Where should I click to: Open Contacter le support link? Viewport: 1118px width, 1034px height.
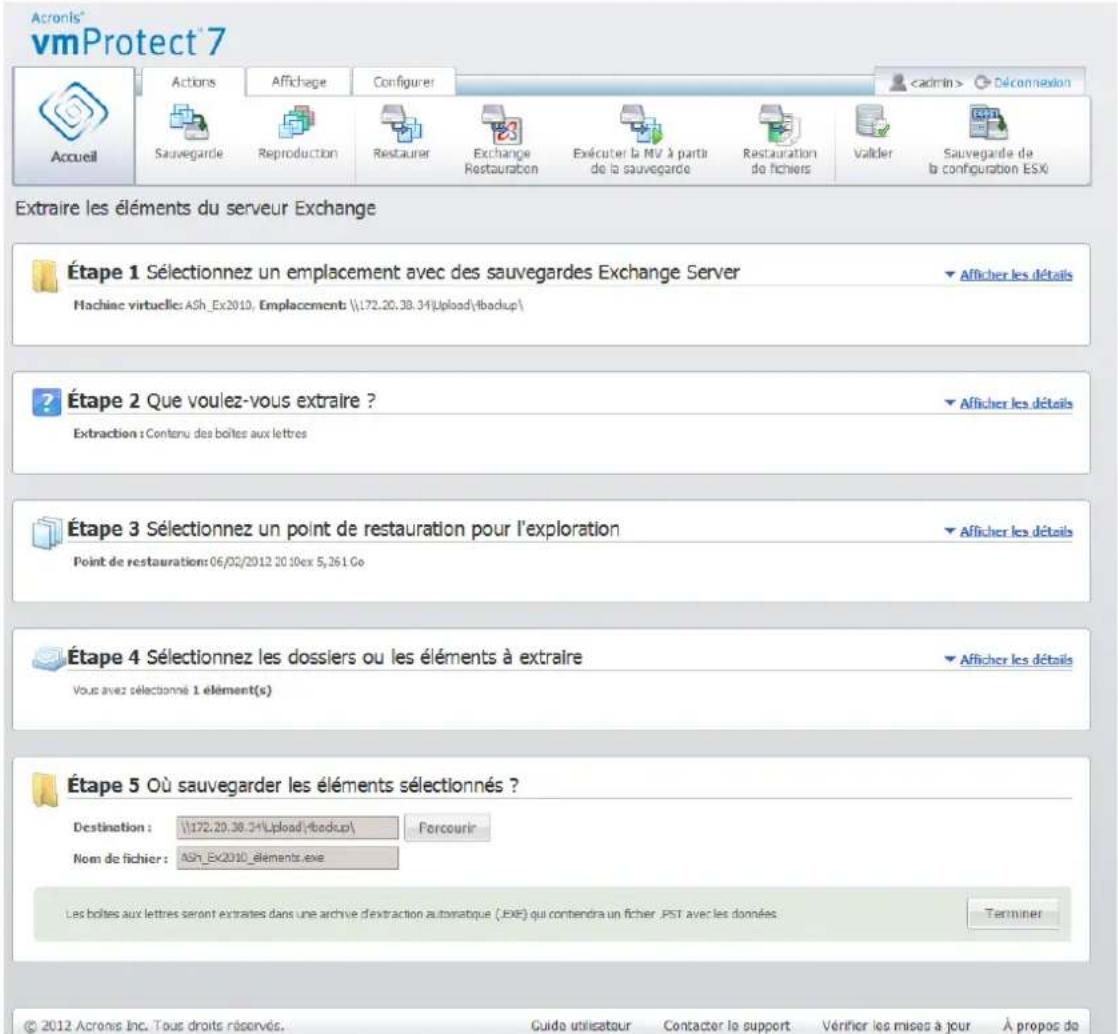[x=727, y=1025]
